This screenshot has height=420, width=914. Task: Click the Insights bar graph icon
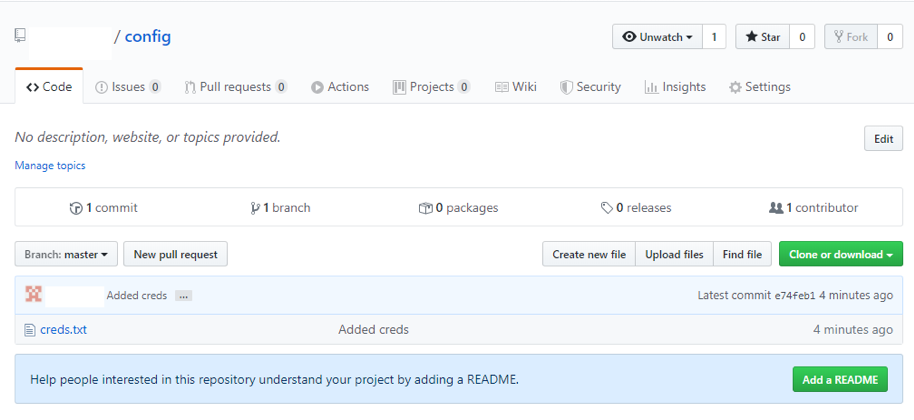click(651, 87)
